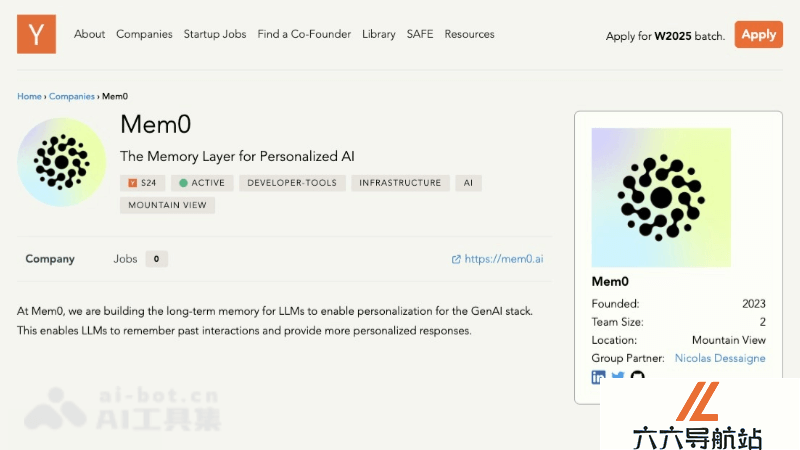
Task: Open the Companies navigation item
Action: (x=144, y=34)
